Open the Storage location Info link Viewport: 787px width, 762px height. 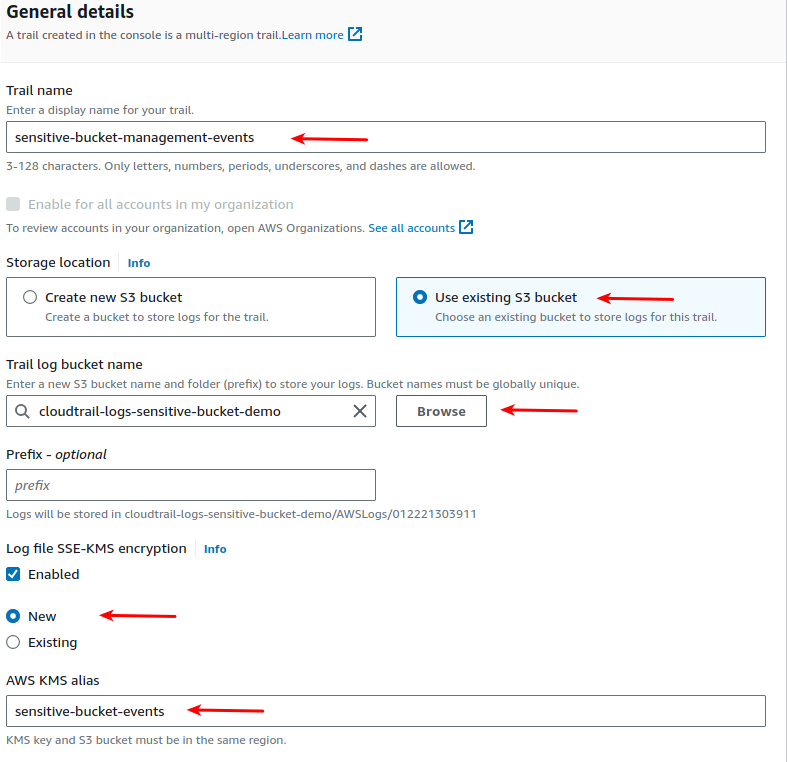coord(139,263)
